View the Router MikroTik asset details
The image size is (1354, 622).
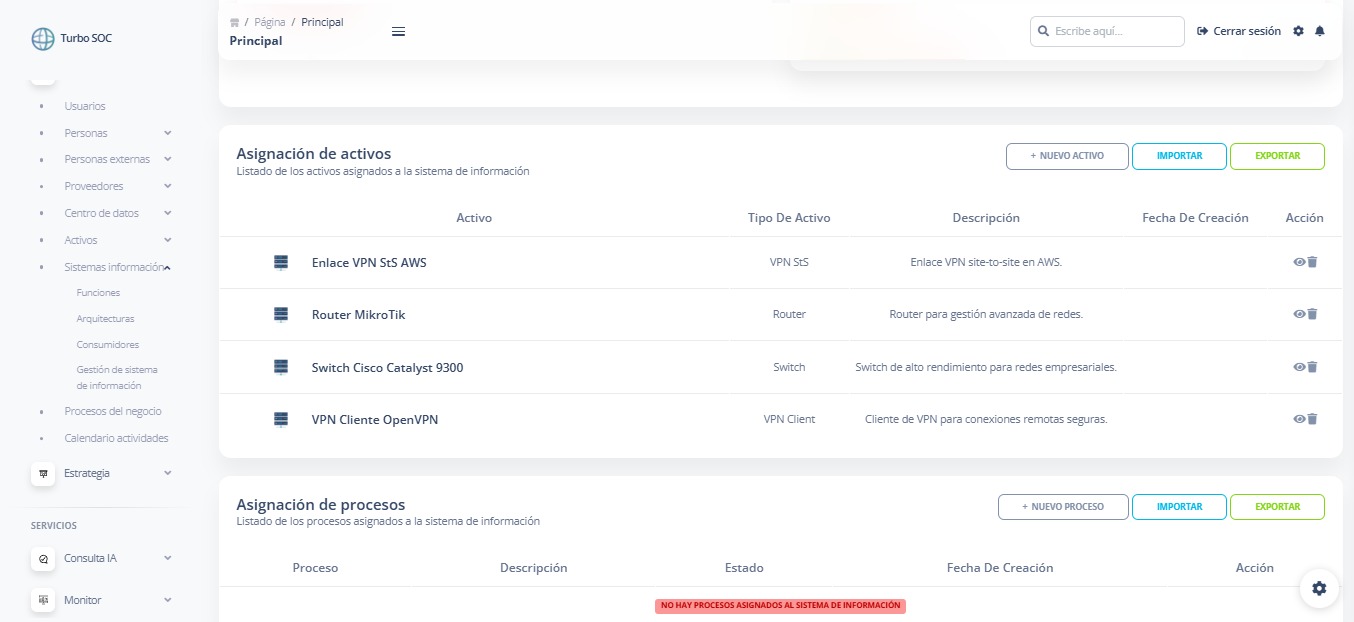[x=1299, y=314]
